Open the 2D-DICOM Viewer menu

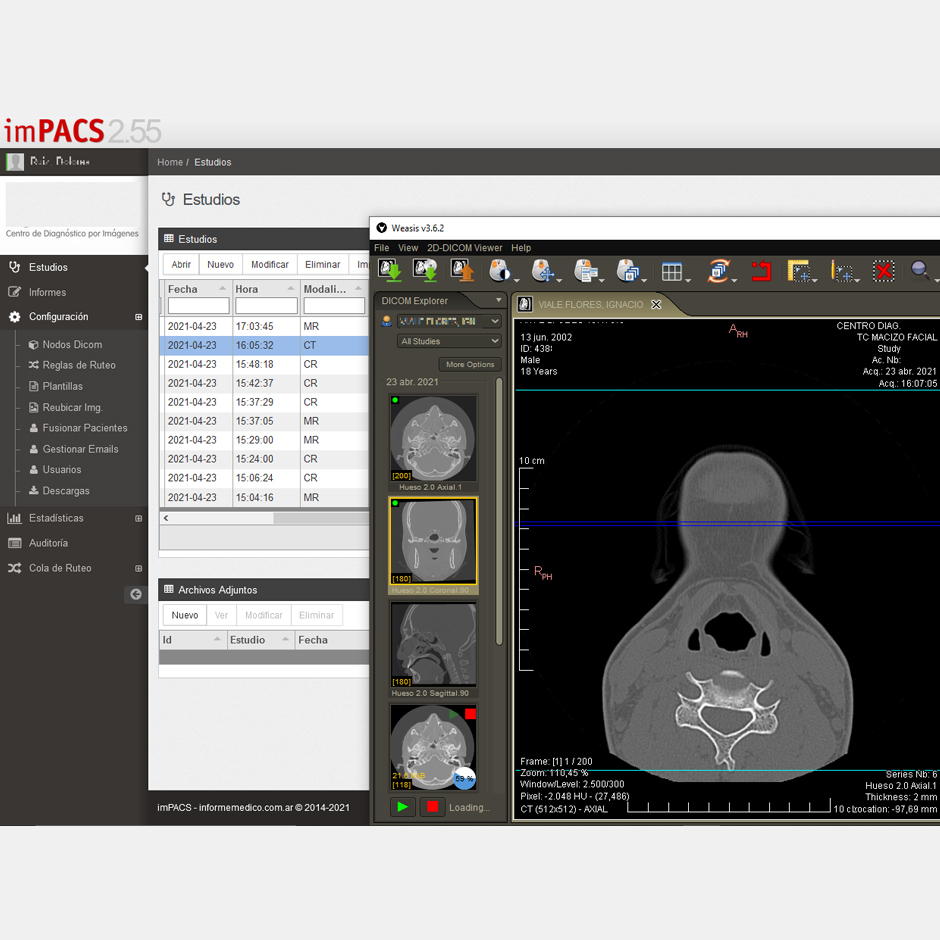464,248
